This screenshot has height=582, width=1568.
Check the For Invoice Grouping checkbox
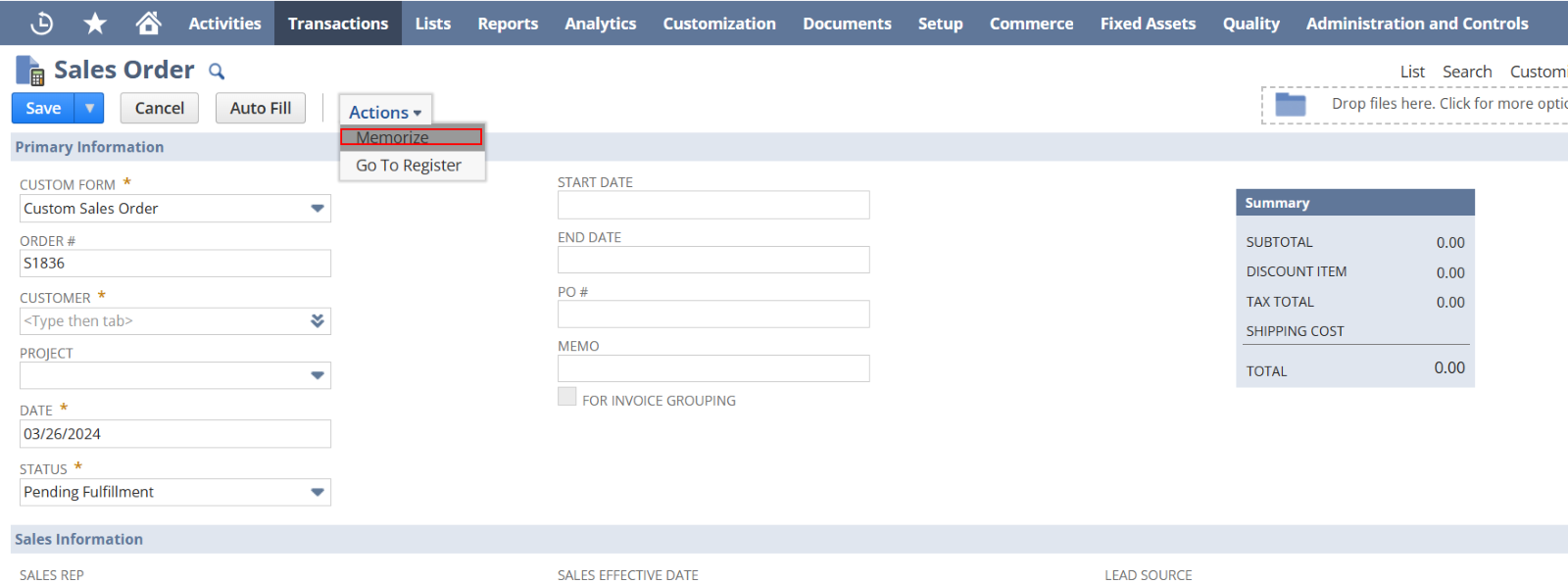click(566, 397)
